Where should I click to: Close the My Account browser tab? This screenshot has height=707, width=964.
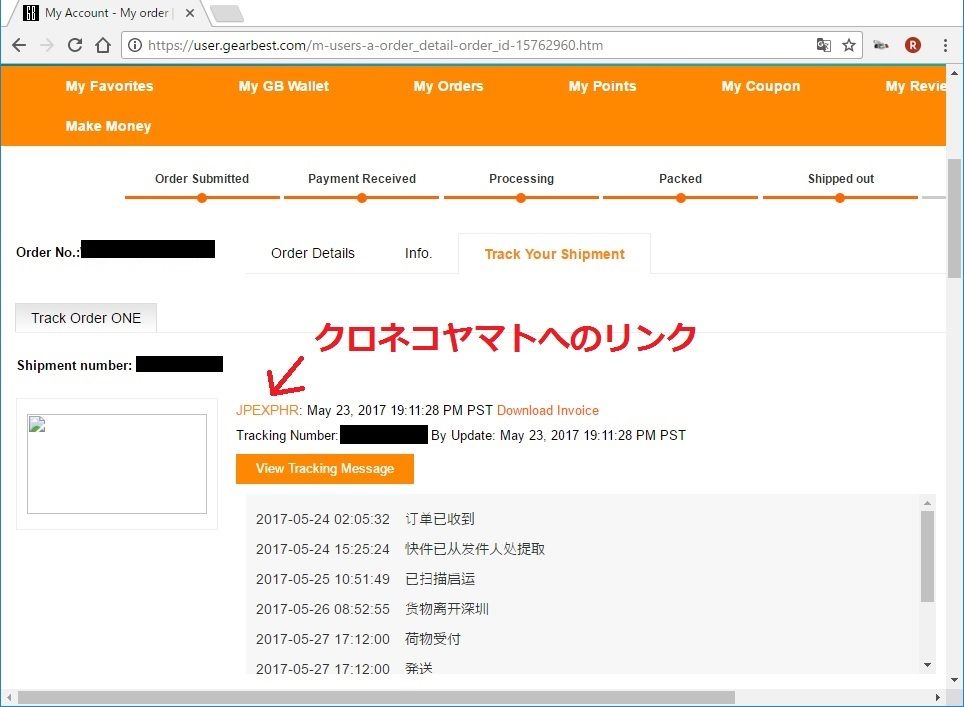(x=190, y=13)
